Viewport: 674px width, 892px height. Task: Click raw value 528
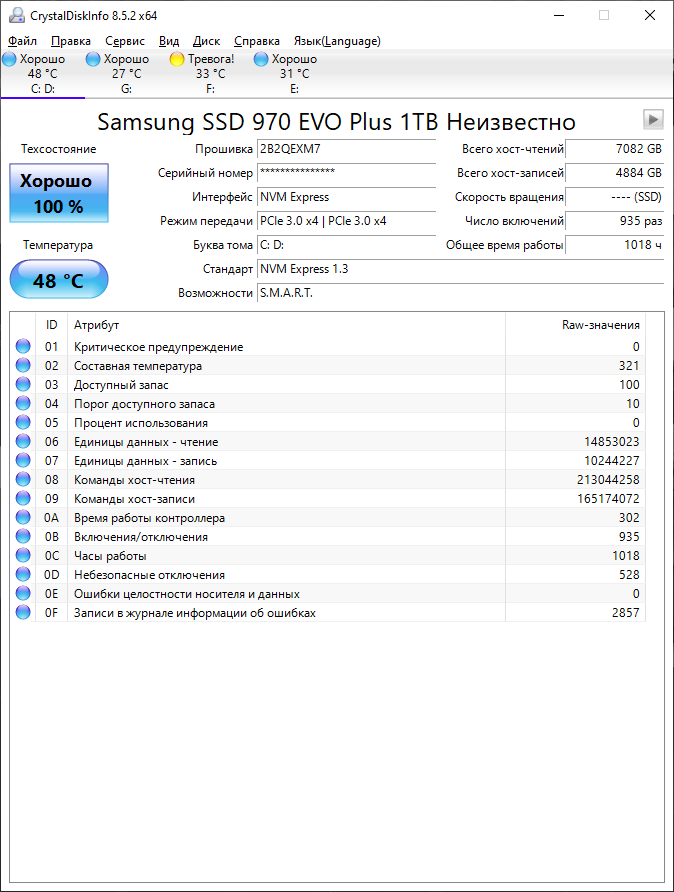pos(629,575)
